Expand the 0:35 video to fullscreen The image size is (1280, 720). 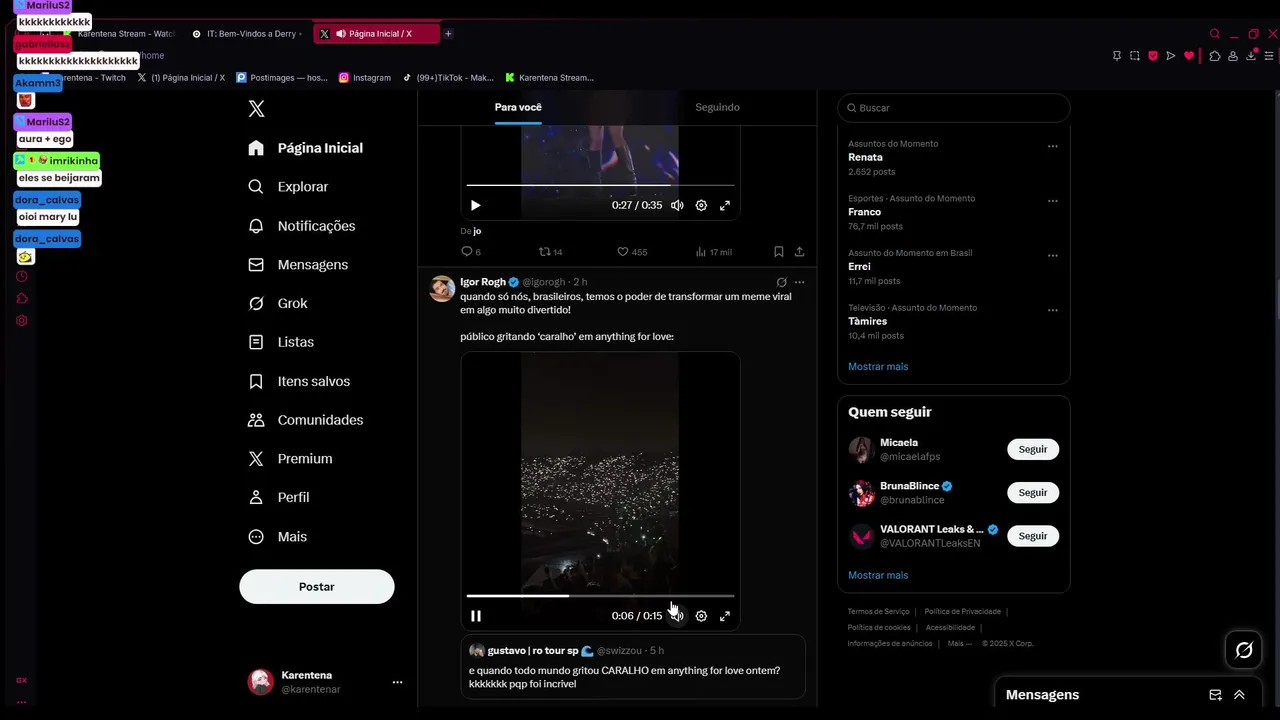pos(725,205)
